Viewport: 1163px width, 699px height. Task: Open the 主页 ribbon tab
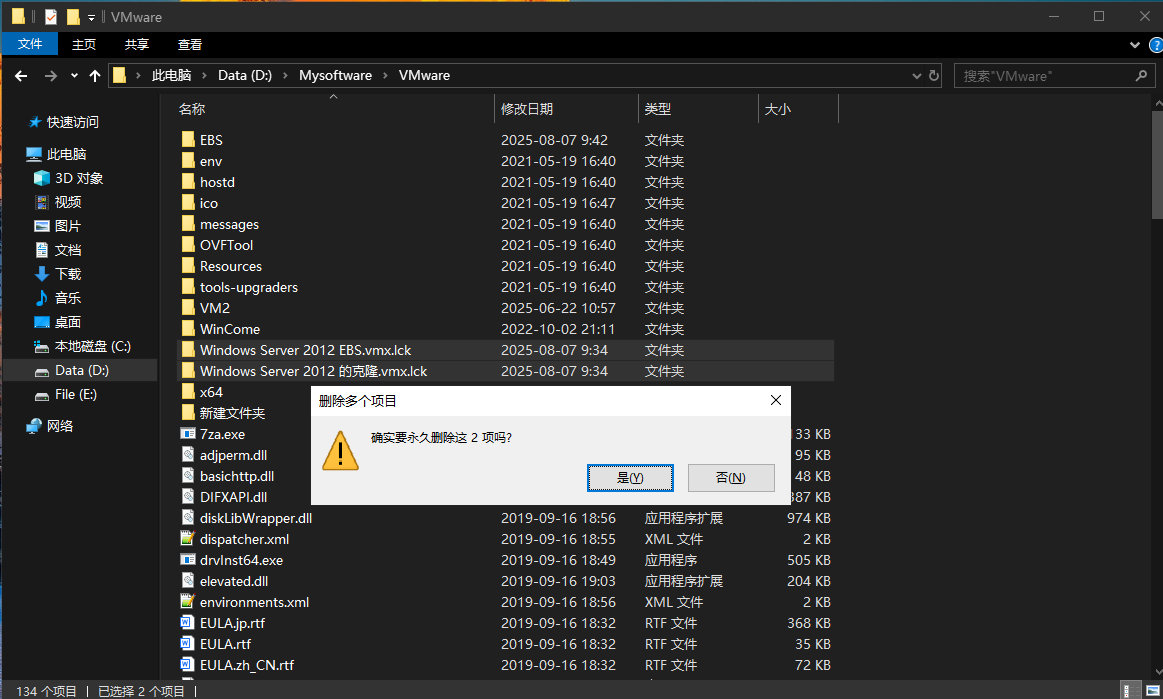click(84, 45)
